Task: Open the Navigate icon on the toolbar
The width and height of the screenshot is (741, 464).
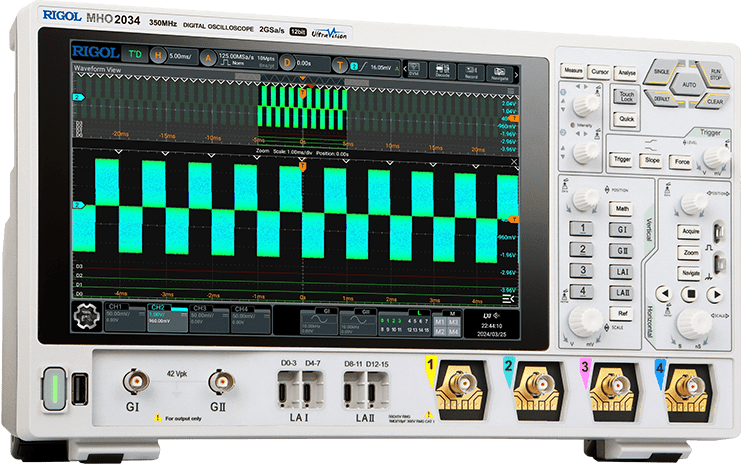Action: click(499, 74)
